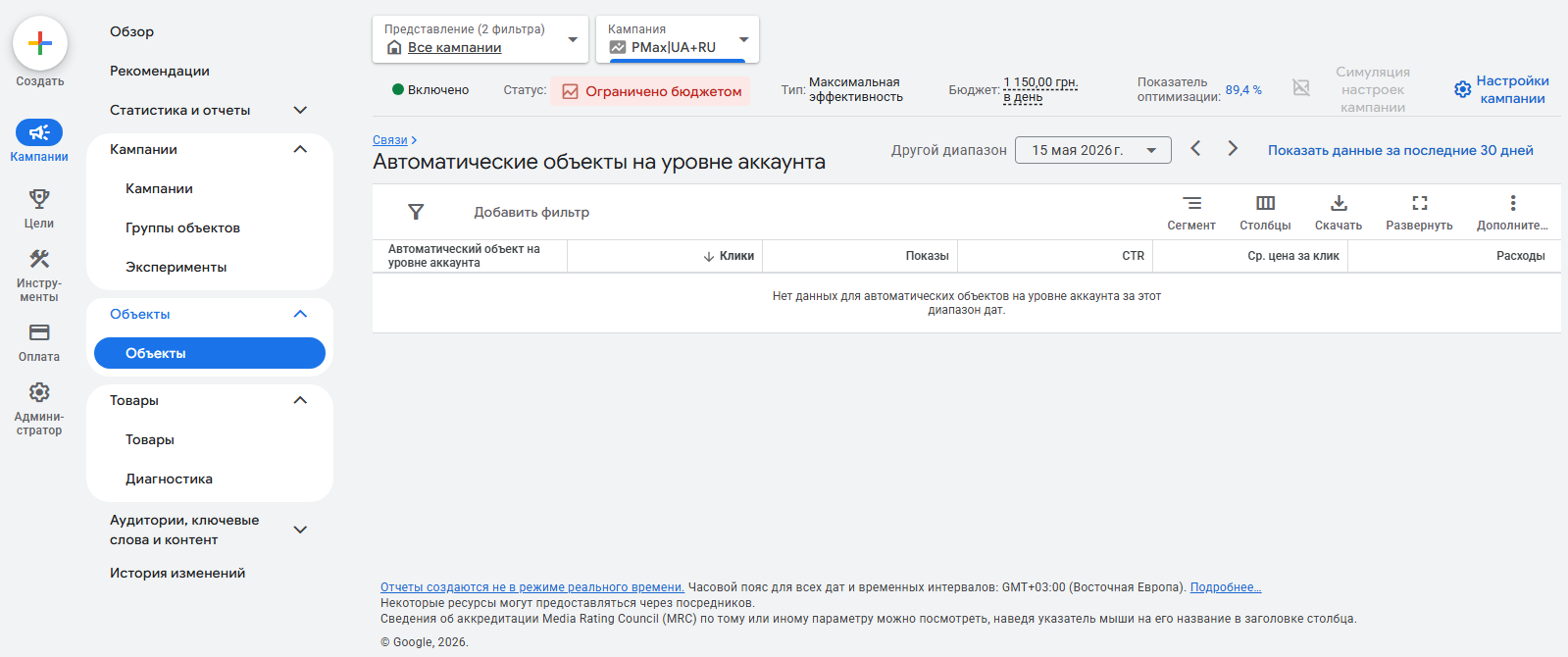1568x657 pixels.
Task: Open the Цели trophy icon
Action: tap(39, 199)
